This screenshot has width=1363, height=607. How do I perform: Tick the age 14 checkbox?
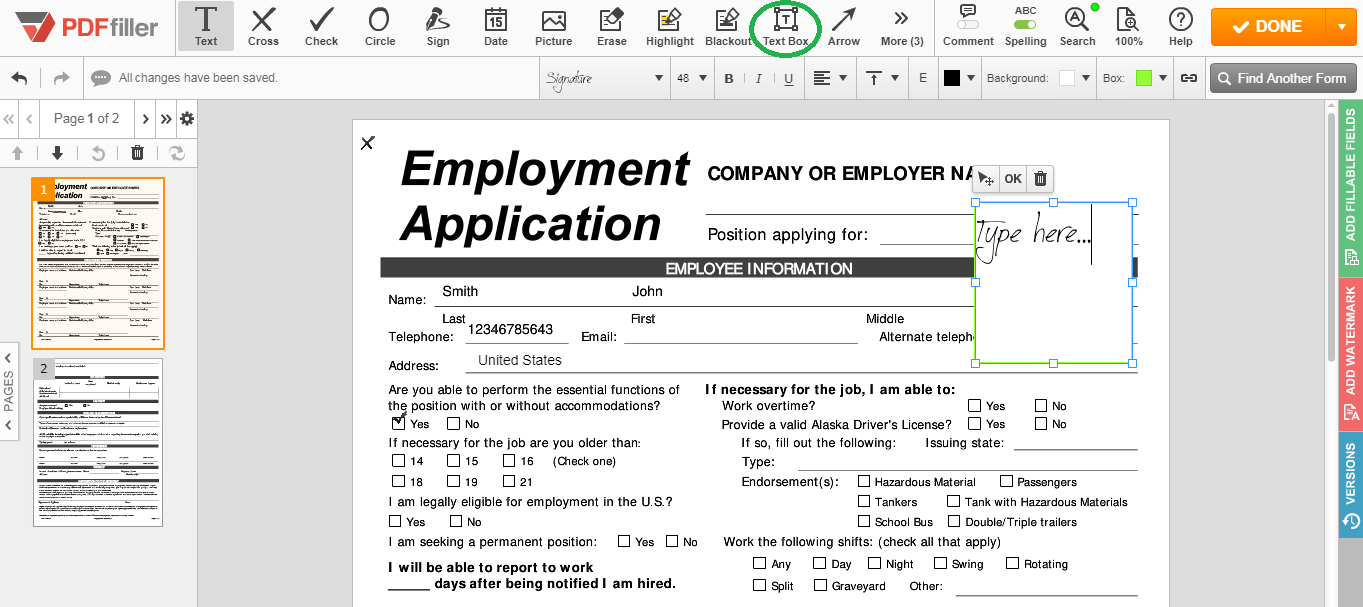[x=398, y=461]
